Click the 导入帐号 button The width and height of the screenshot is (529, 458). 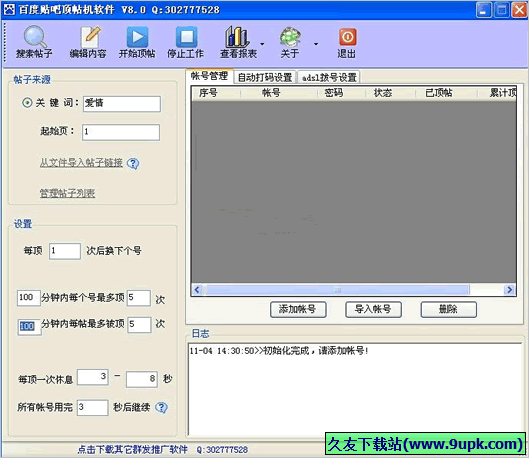coord(373,309)
